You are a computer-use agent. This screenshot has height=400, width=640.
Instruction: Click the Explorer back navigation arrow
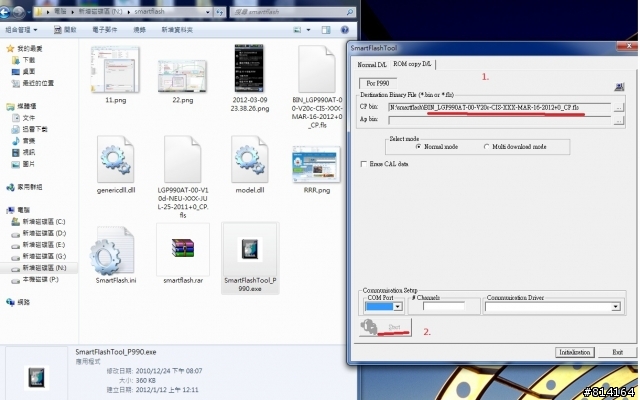click(x=4, y=12)
